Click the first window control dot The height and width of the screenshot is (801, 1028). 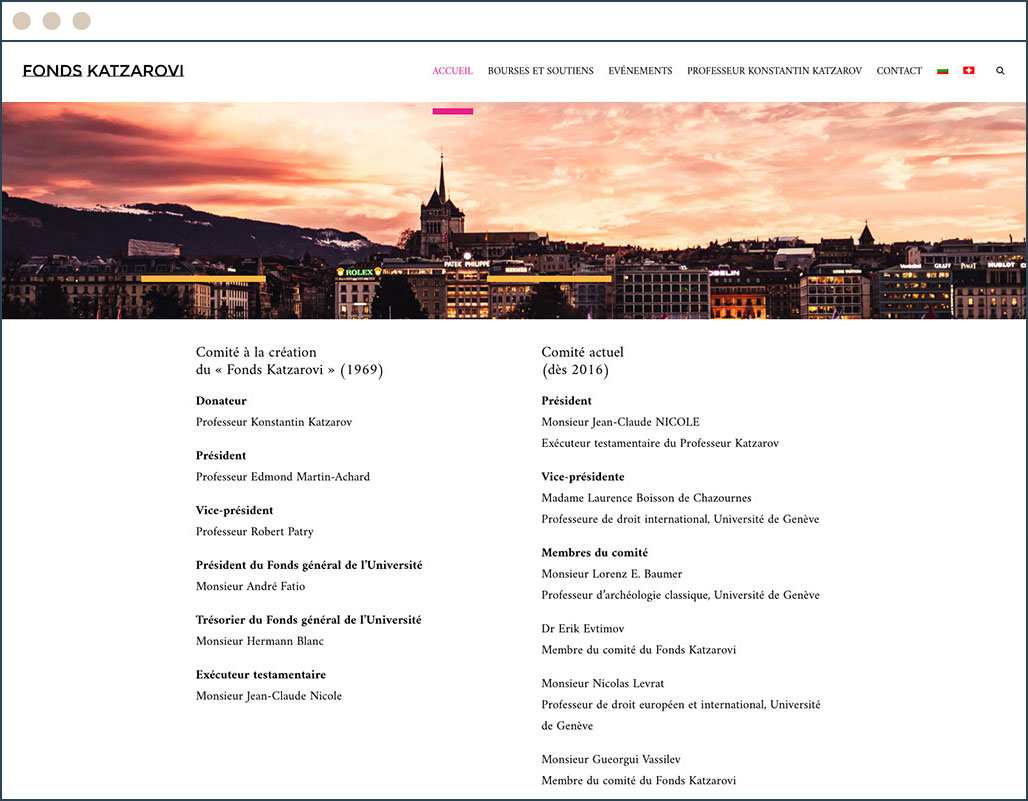(22, 21)
